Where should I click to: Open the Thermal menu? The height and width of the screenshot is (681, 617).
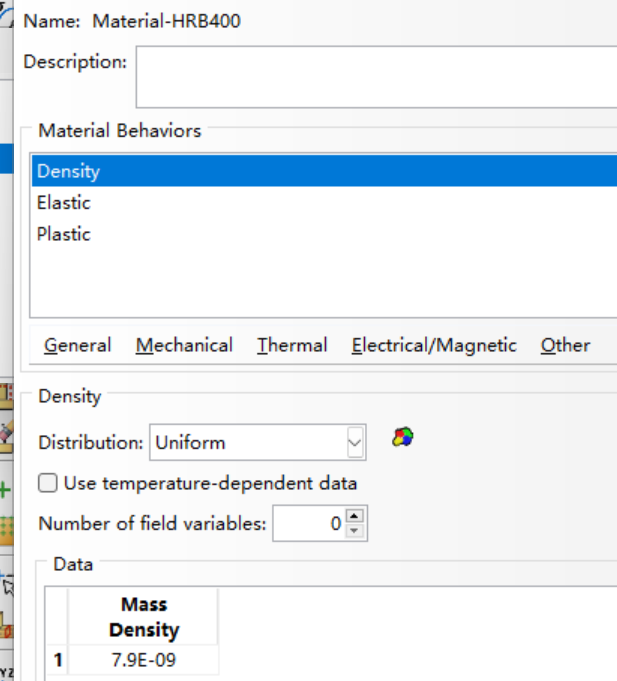click(x=292, y=346)
